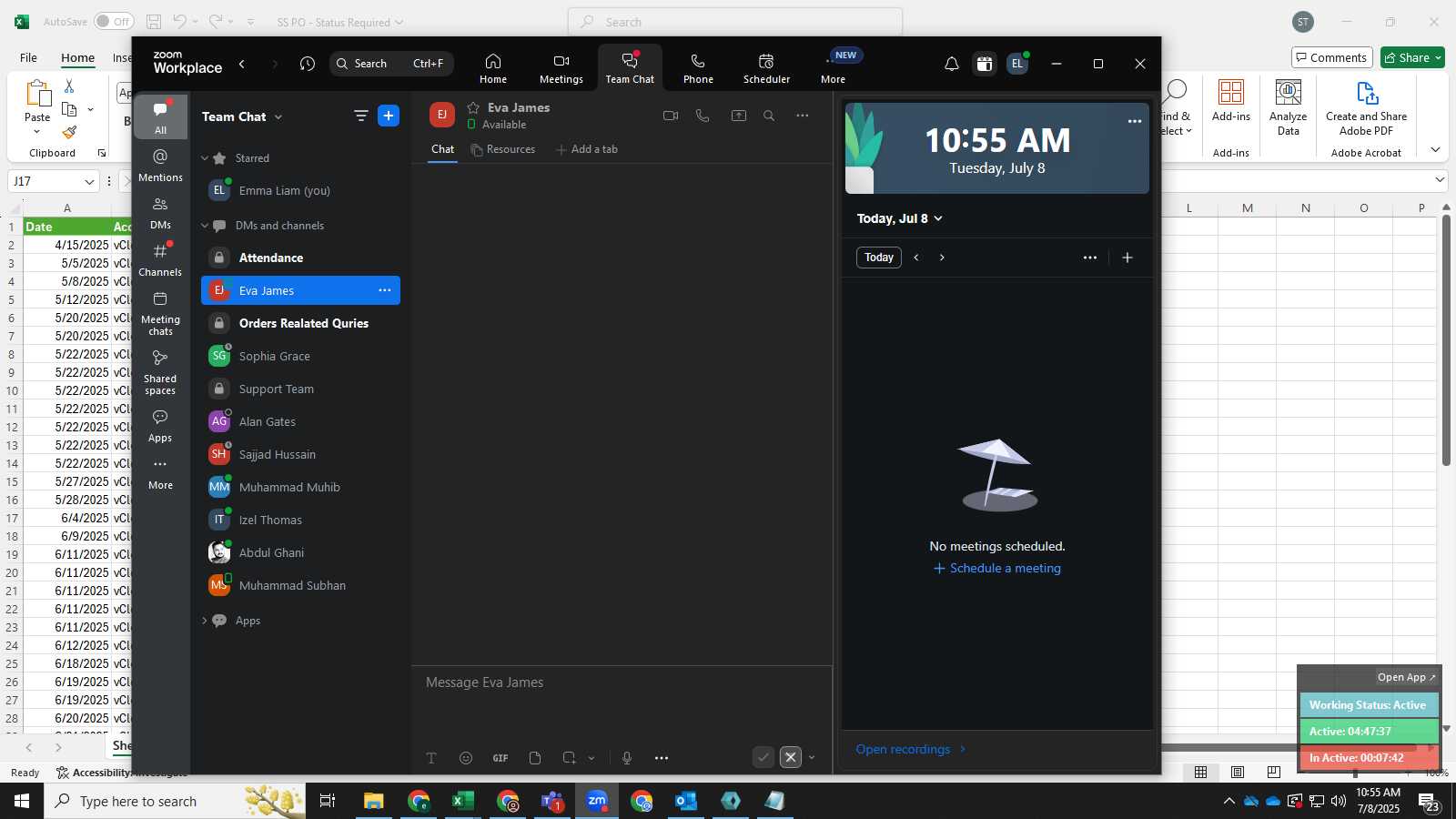Open Zoom history clock icon
The height and width of the screenshot is (819, 1456).
tap(308, 64)
